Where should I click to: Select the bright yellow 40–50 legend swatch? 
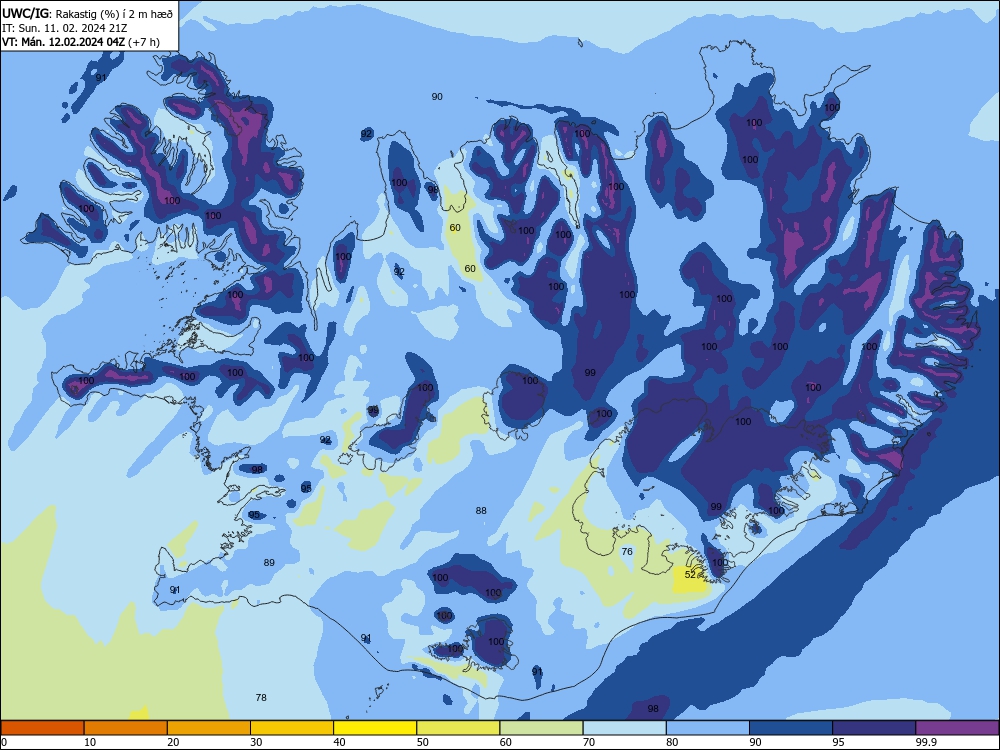[375, 728]
